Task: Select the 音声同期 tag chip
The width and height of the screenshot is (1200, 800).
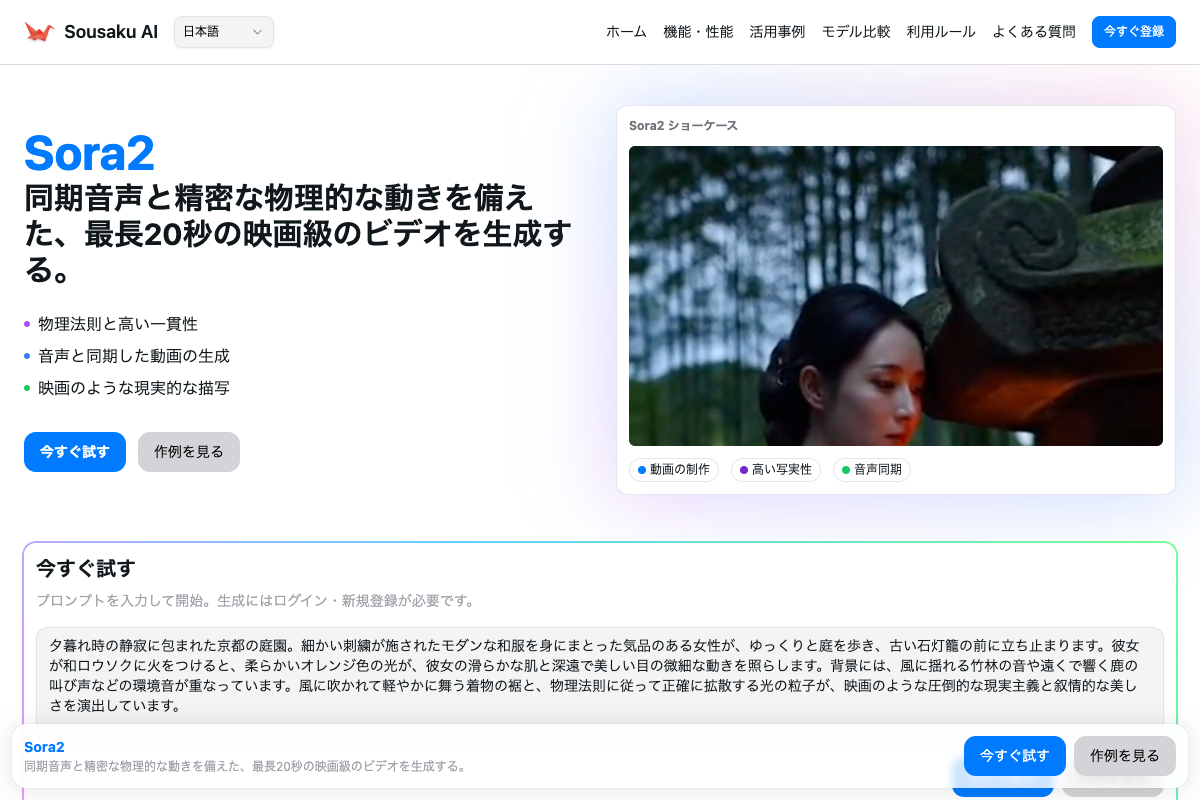Action: tap(872, 470)
